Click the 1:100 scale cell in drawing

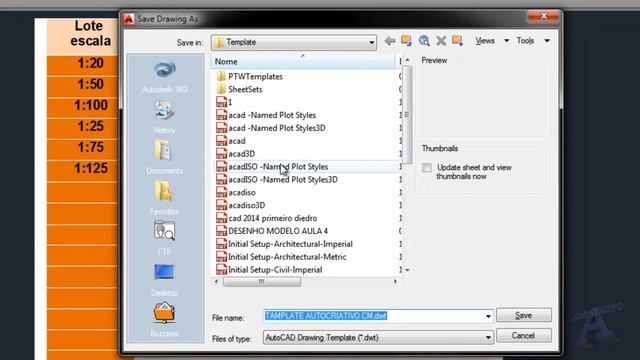[x=90, y=106]
